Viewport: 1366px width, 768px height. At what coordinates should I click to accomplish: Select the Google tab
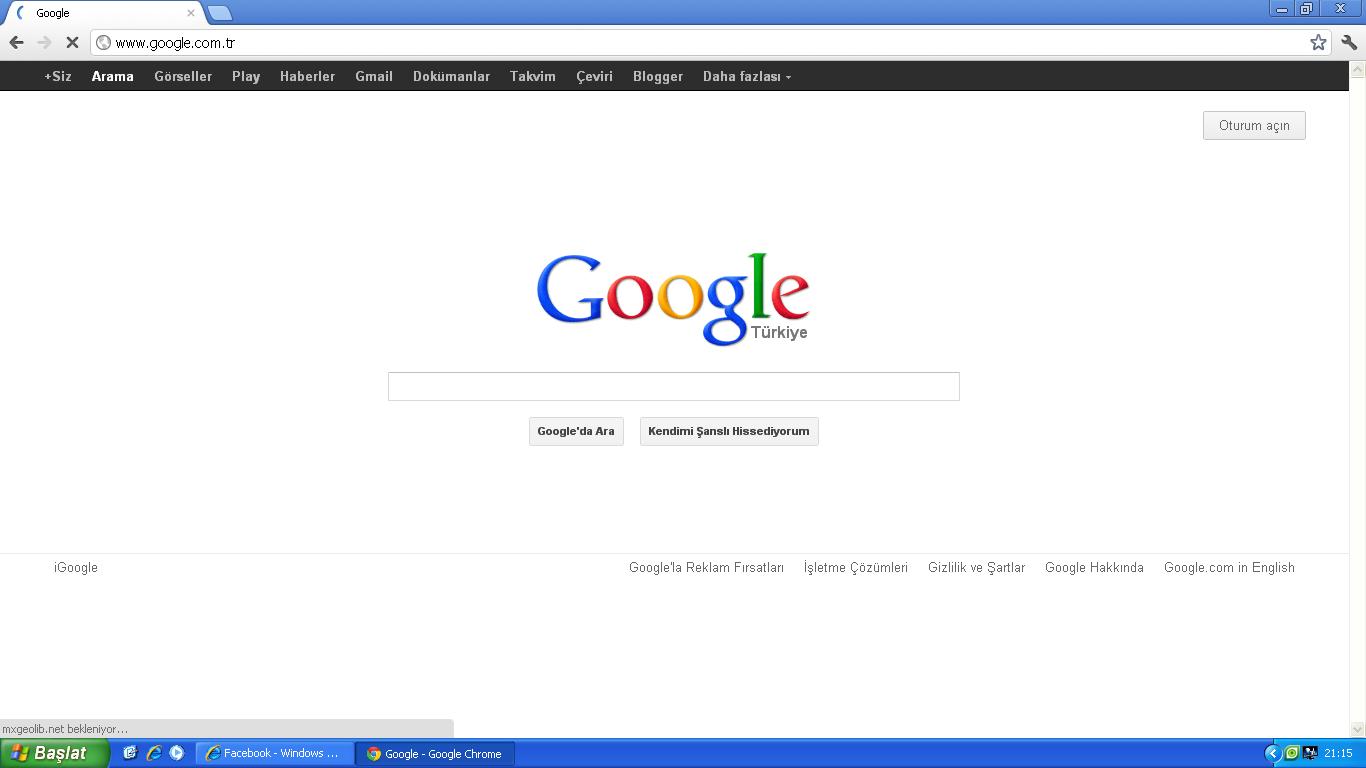pyautogui.click(x=103, y=13)
